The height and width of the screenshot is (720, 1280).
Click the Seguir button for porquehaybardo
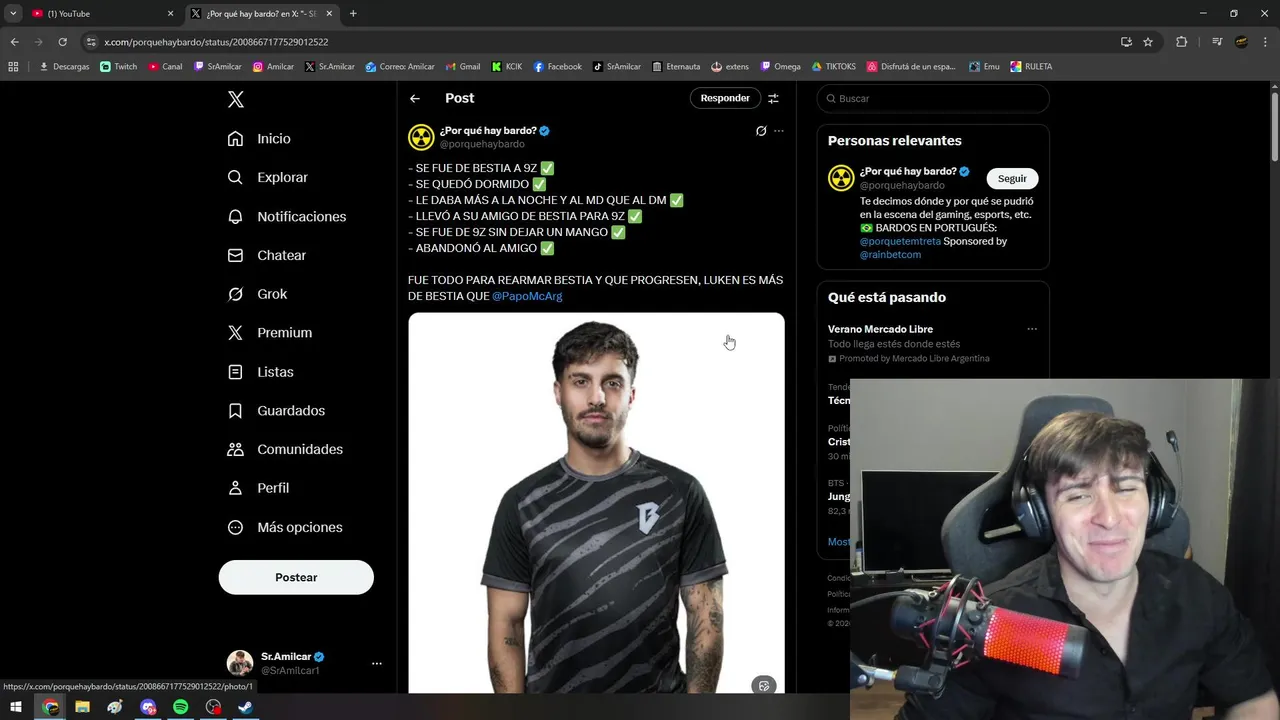1012,178
